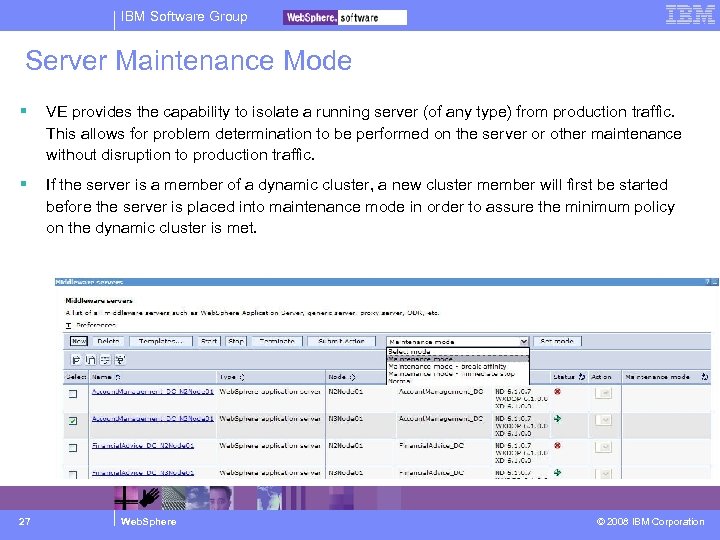Click 'ND 6.1.0.7' version text in first row
Viewport: 720px width, 540px height.
(513, 391)
